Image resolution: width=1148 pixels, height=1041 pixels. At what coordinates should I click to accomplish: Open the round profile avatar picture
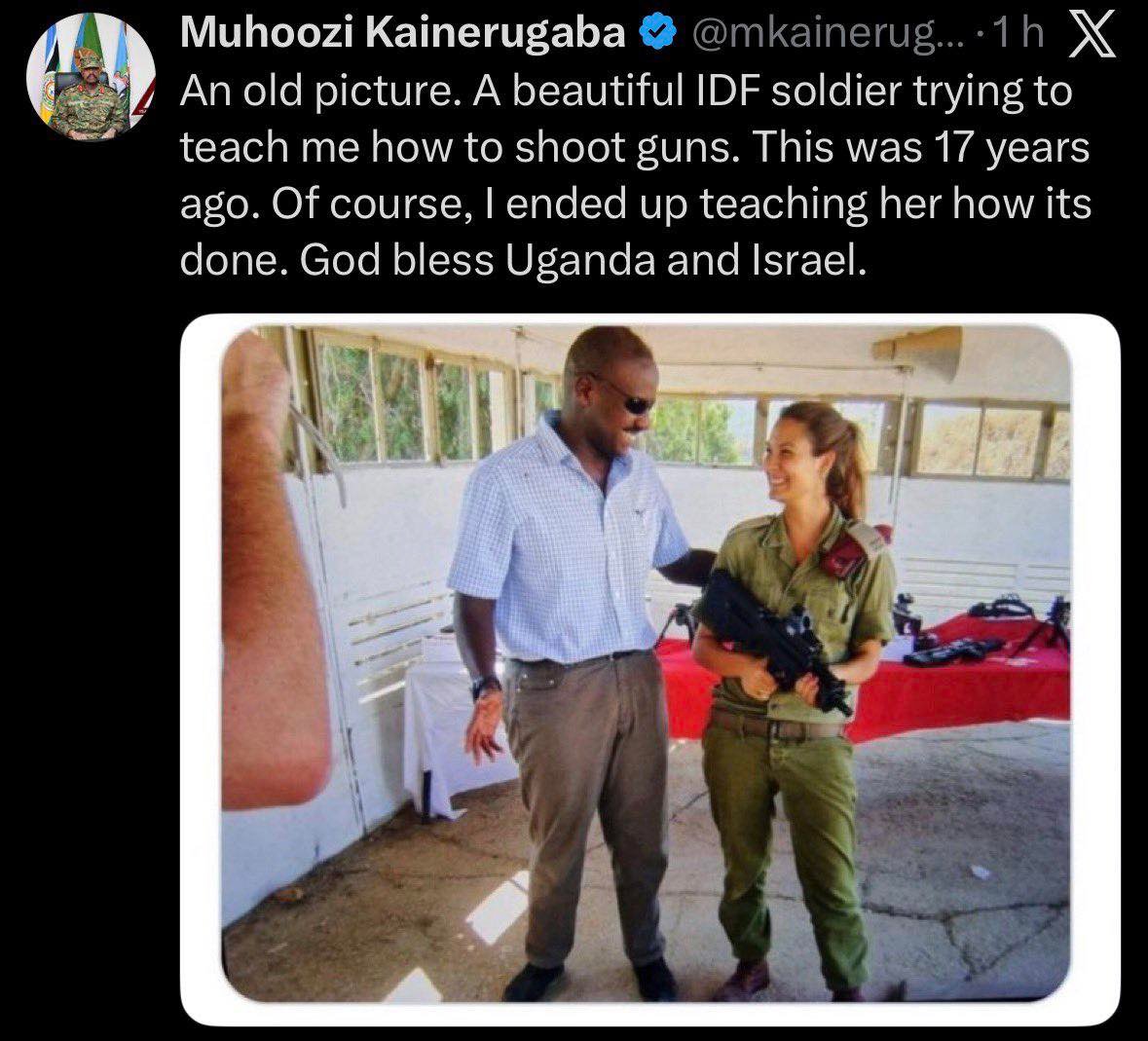[91, 77]
